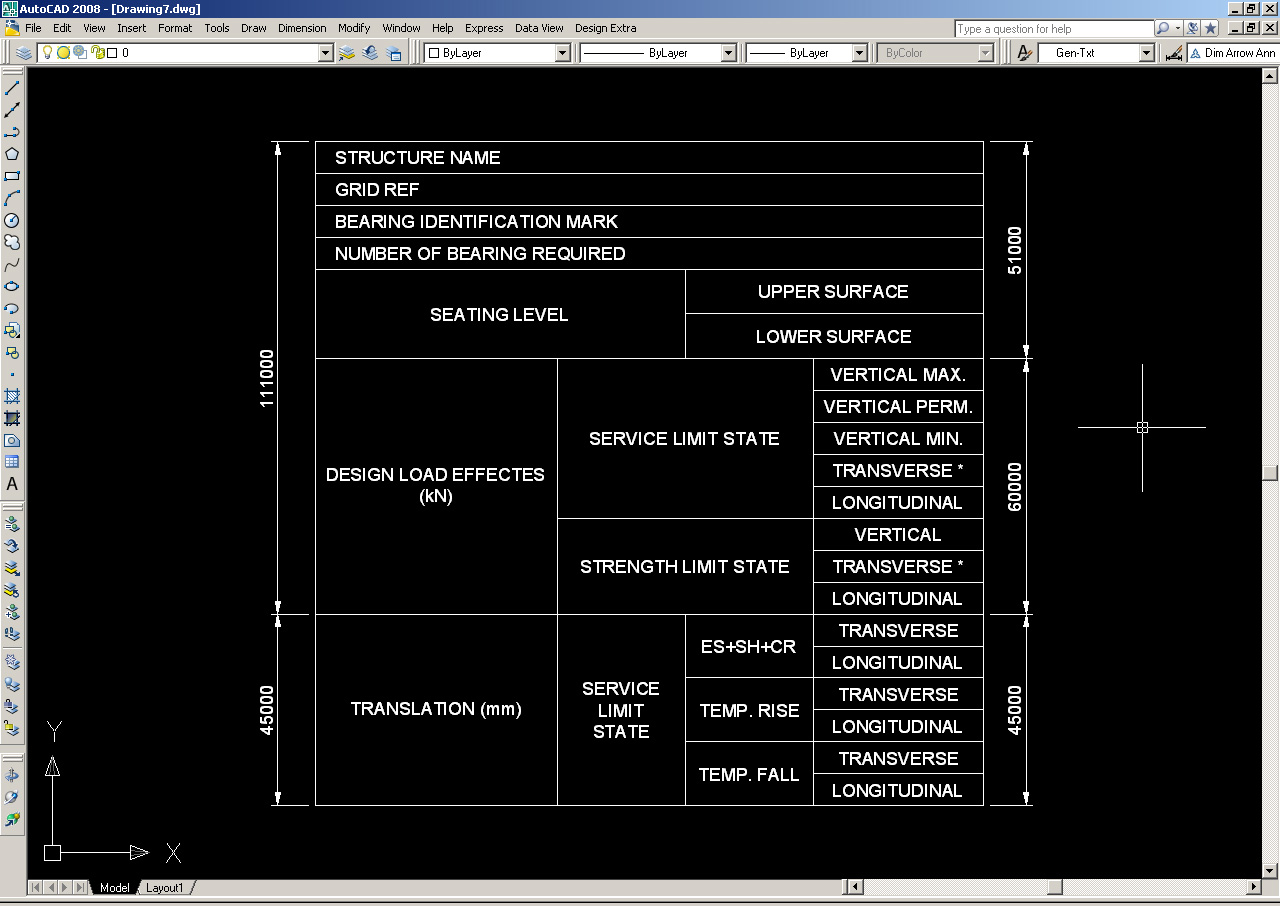
Task: Expand the ByLayer linetype dropdown
Action: pyautogui.click(x=726, y=53)
